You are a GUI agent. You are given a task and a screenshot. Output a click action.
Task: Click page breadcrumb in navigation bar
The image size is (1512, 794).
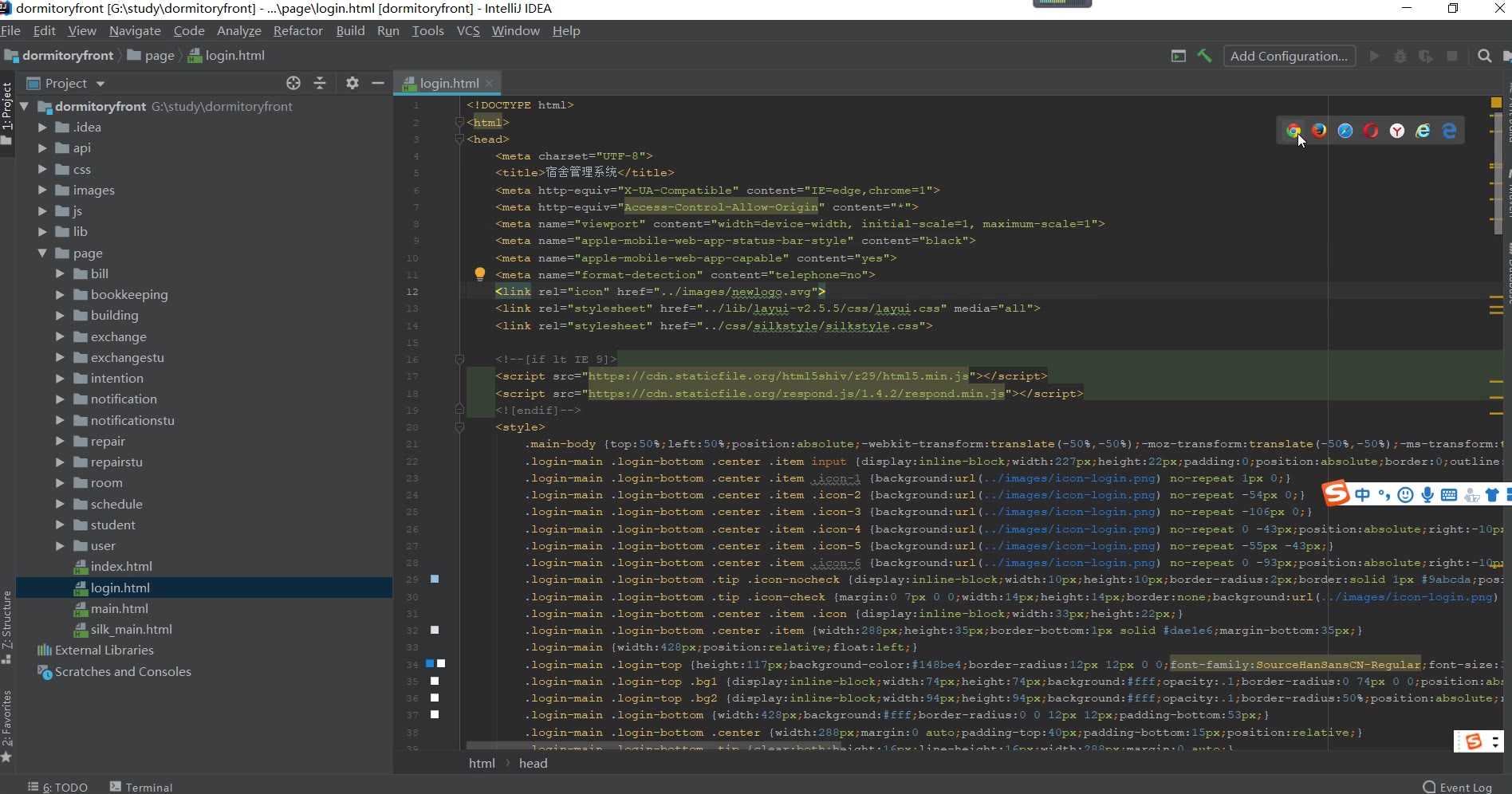[151, 55]
